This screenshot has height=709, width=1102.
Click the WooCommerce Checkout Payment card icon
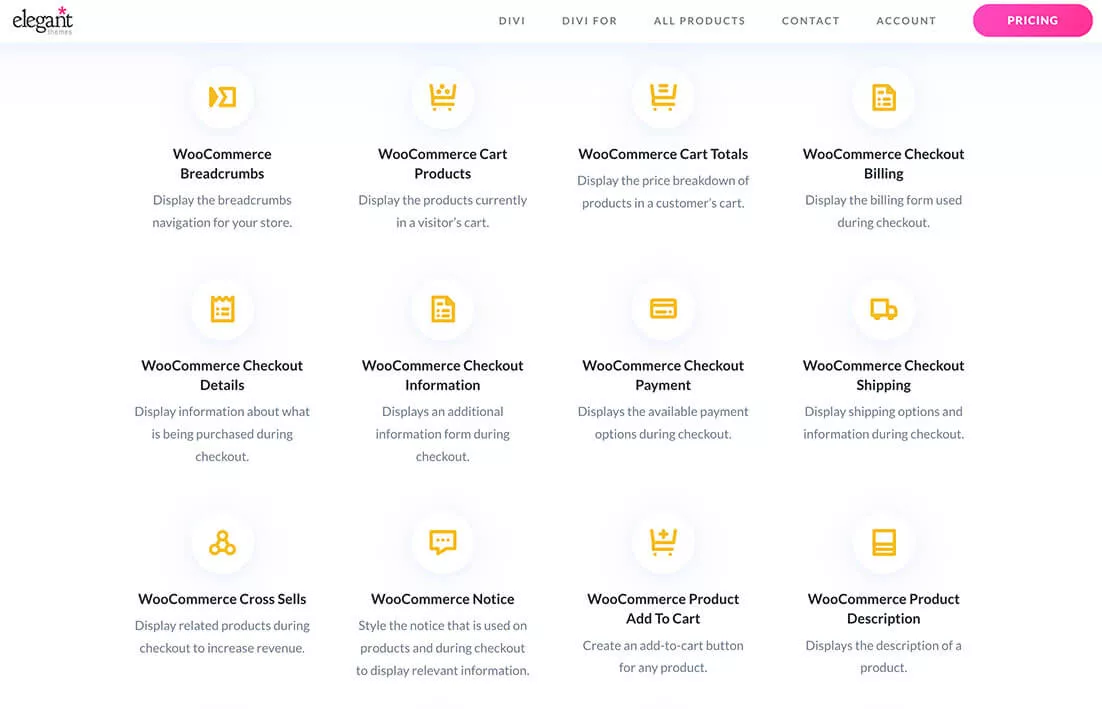click(x=663, y=308)
